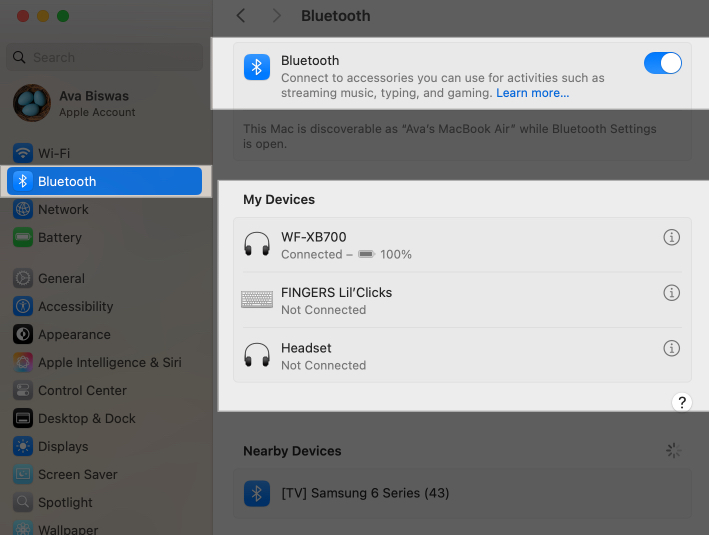
Task: Click the blue Bluetooth icon in header
Action: [x=257, y=67]
